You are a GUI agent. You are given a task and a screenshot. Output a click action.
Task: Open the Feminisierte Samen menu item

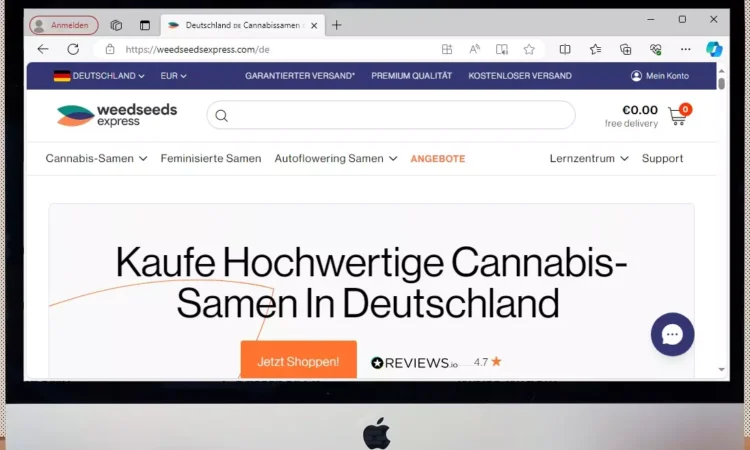(211, 158)
